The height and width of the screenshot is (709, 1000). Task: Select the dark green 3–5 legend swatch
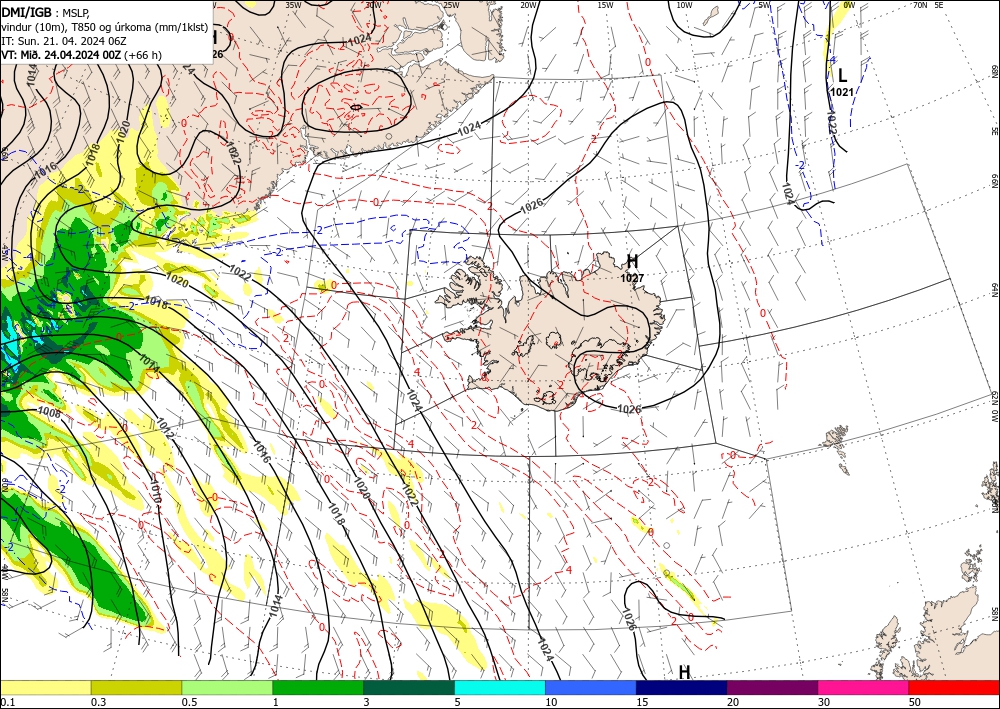409,687
